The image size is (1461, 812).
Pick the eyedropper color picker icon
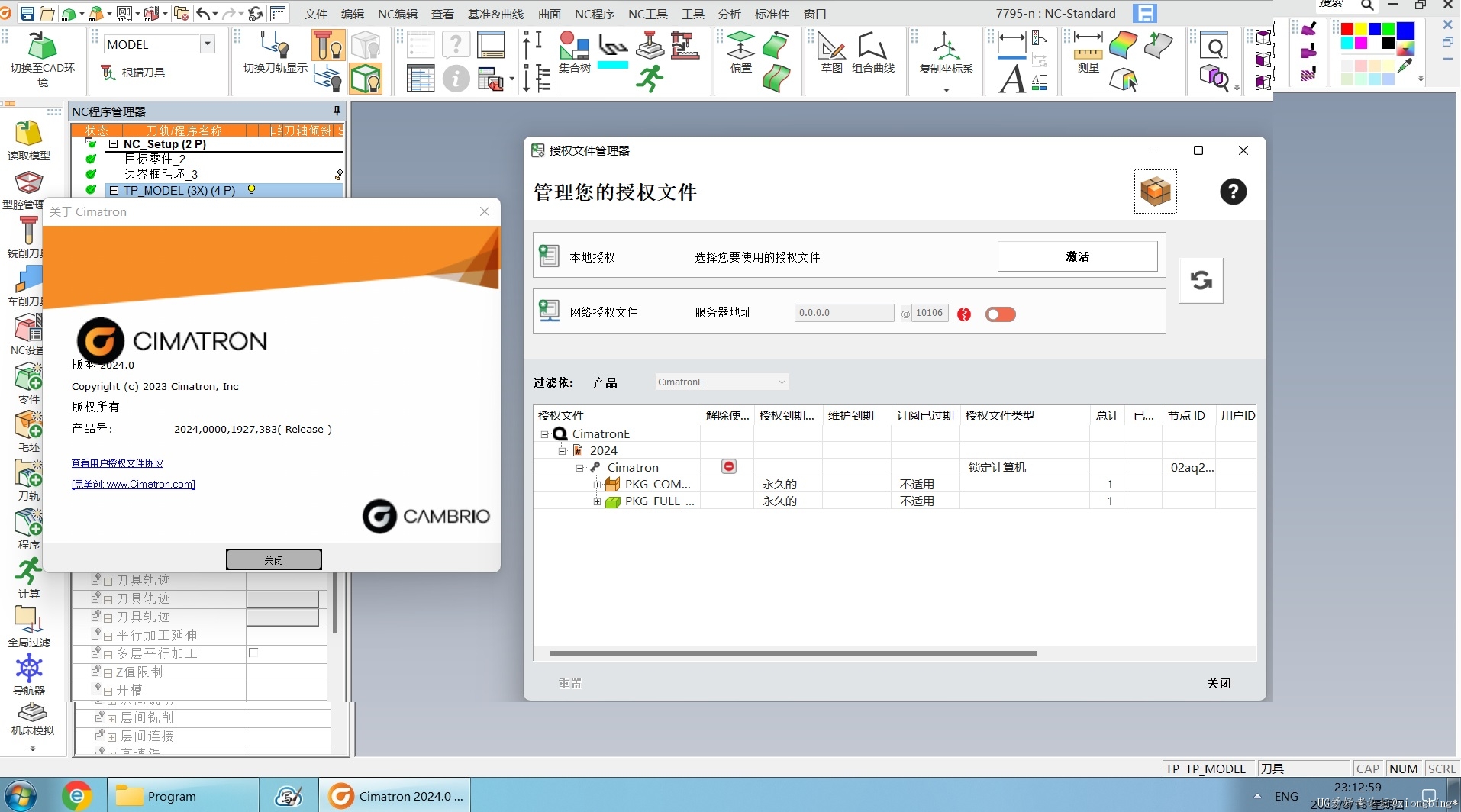click(1405, 66)
